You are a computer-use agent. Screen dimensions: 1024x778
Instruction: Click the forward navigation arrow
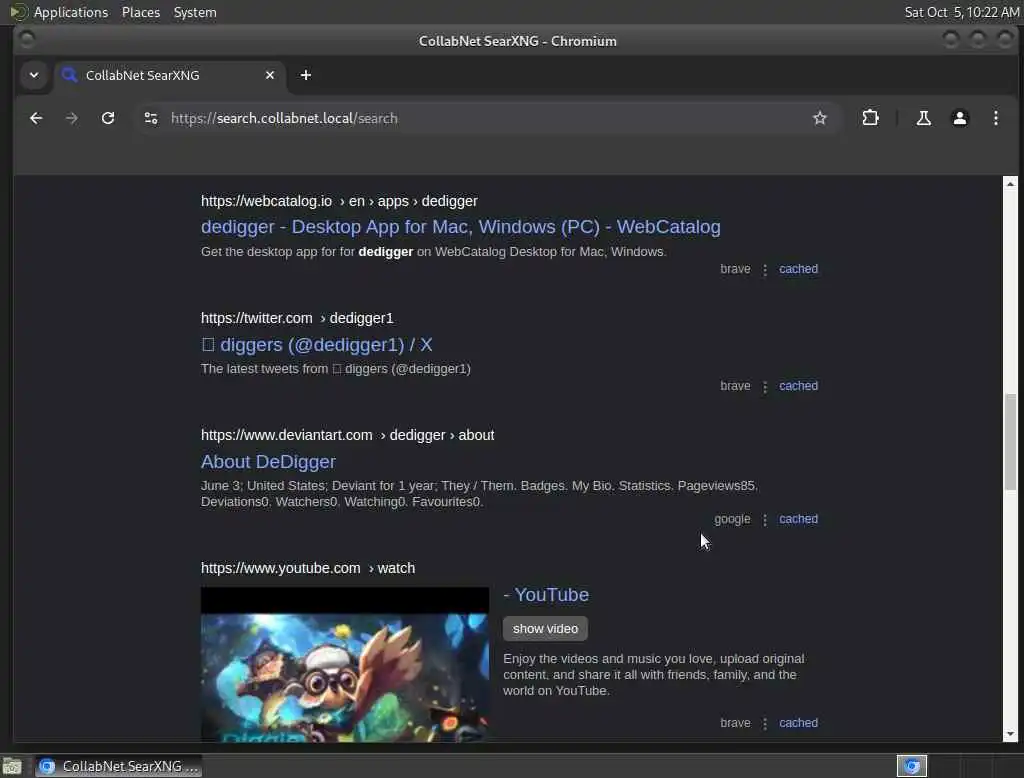pos(72,118)
